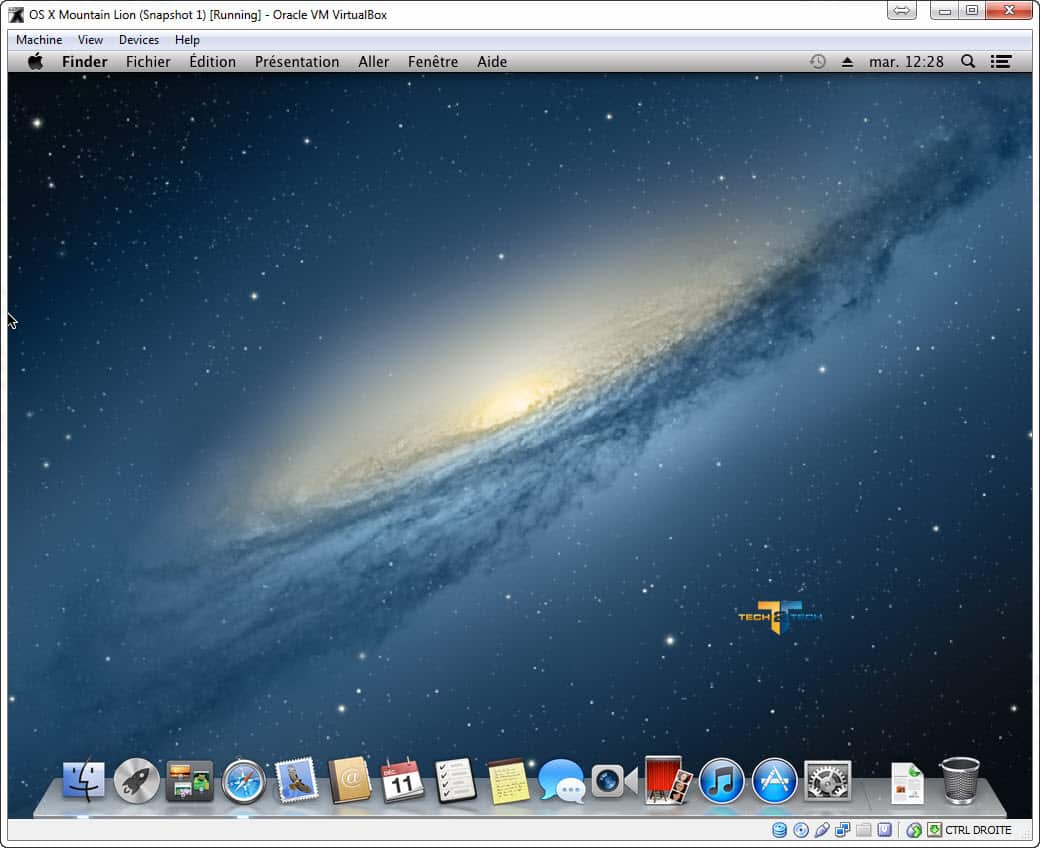Open the Aller menu
Viewport: 1040px width, 848px height.
click(x=373, y=62)
